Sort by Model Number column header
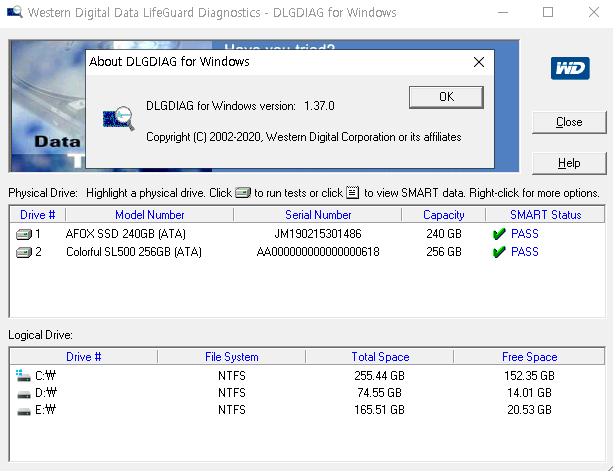Image resolution: width=613 pixels, height=471 pixels. pyautogui.click(x=149, y=215)
